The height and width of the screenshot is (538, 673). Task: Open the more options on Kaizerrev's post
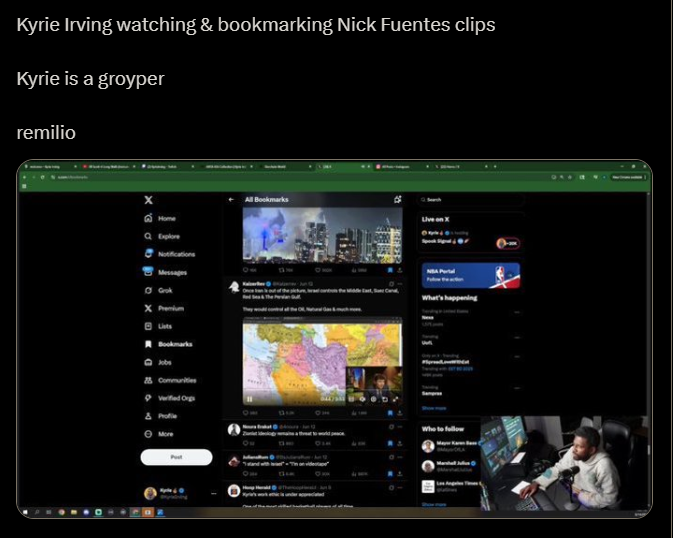click(x=400, y=284)
